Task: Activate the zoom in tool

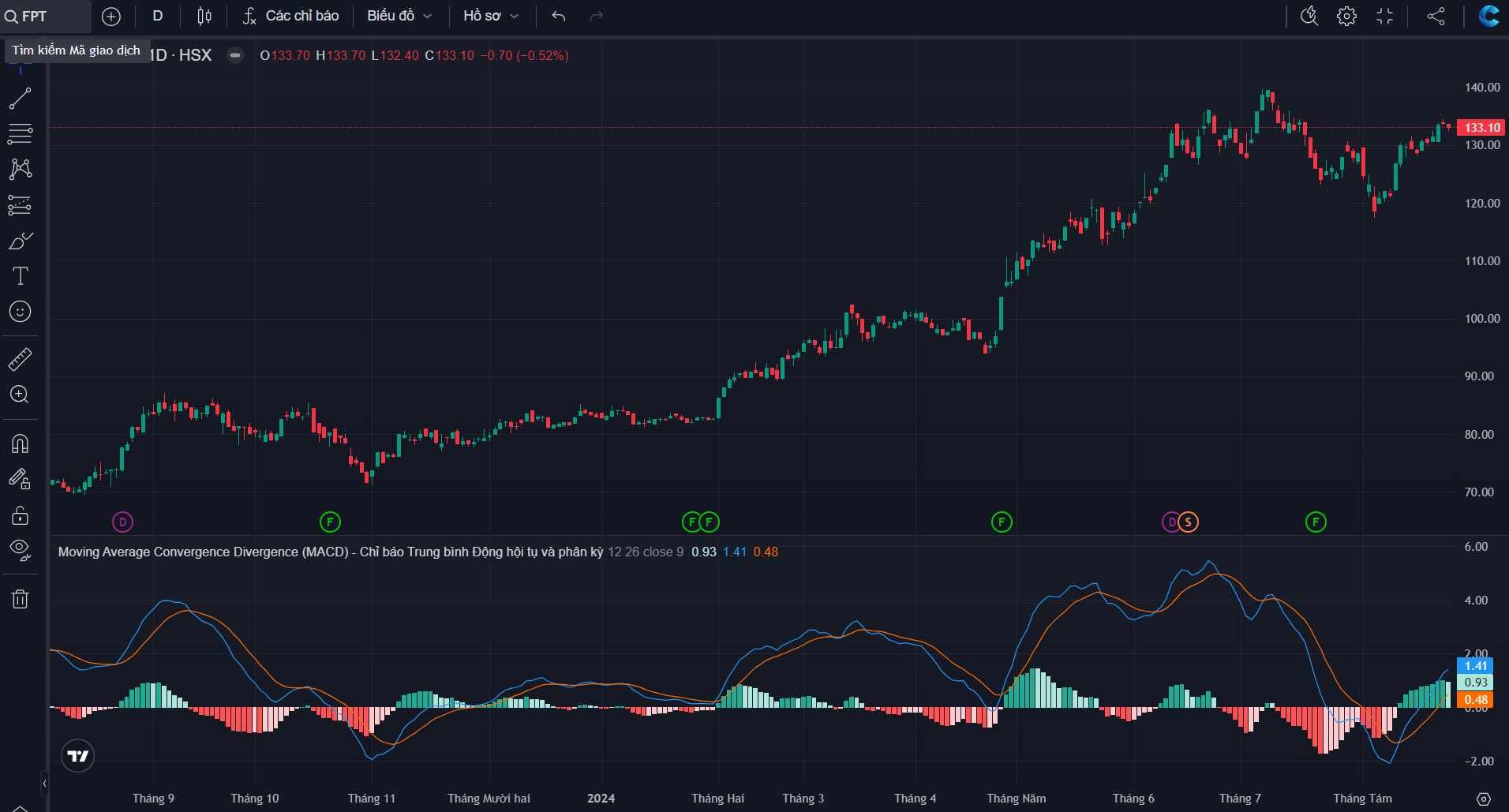Action: [20, 395]
